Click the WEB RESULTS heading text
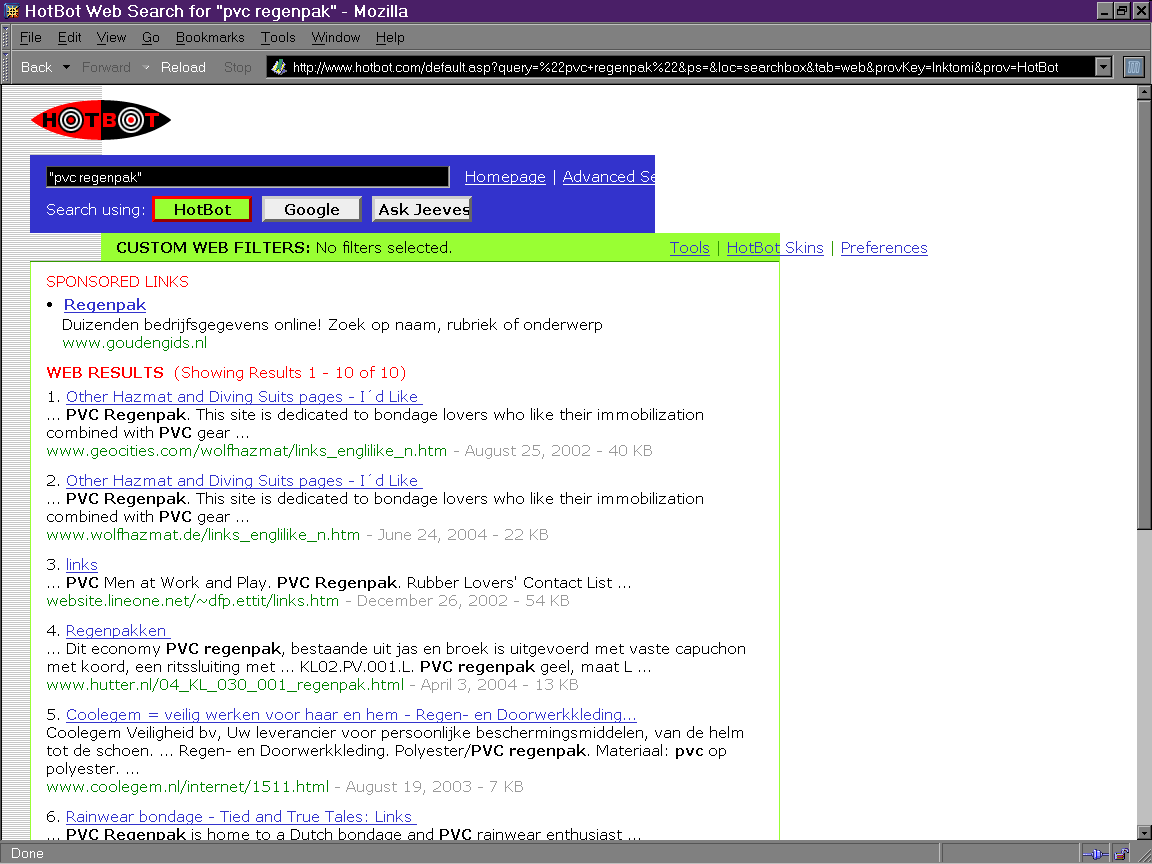 coord(105,372)
